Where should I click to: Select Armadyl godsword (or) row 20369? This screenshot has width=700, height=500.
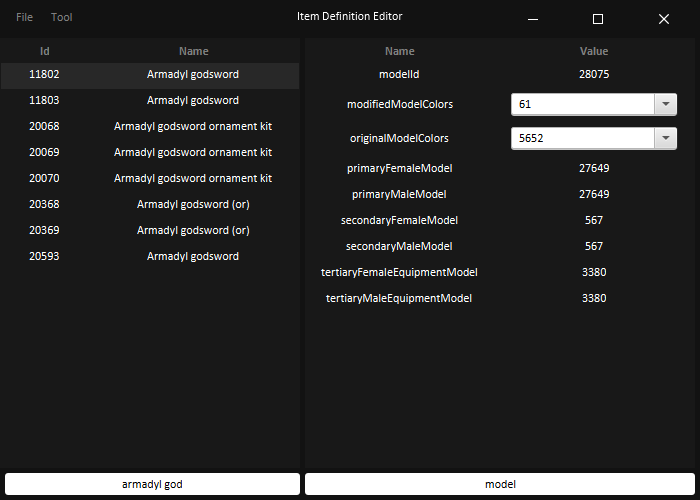(150, 230)
